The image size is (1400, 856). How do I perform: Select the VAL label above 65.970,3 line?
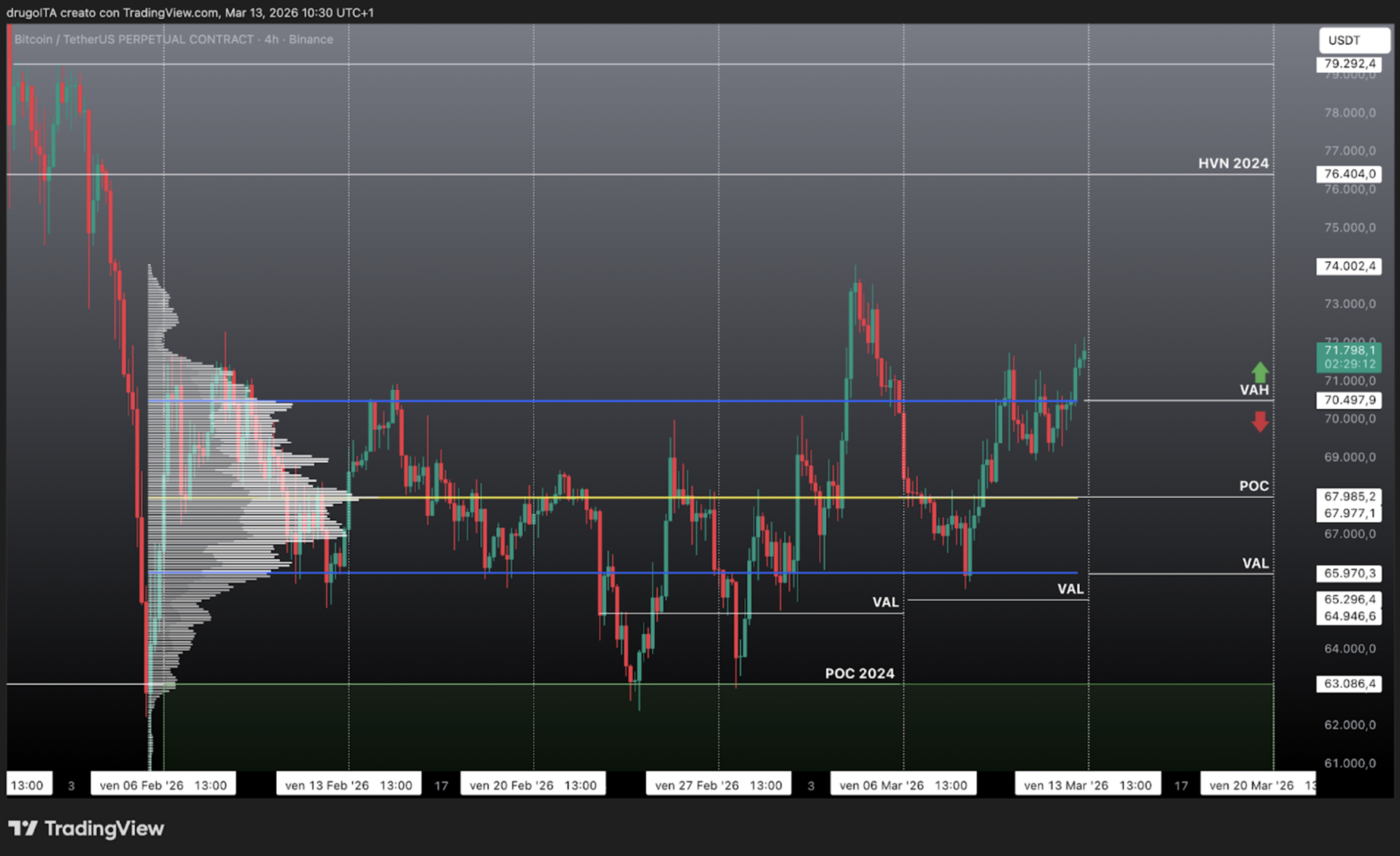(x=1256, y=564)
